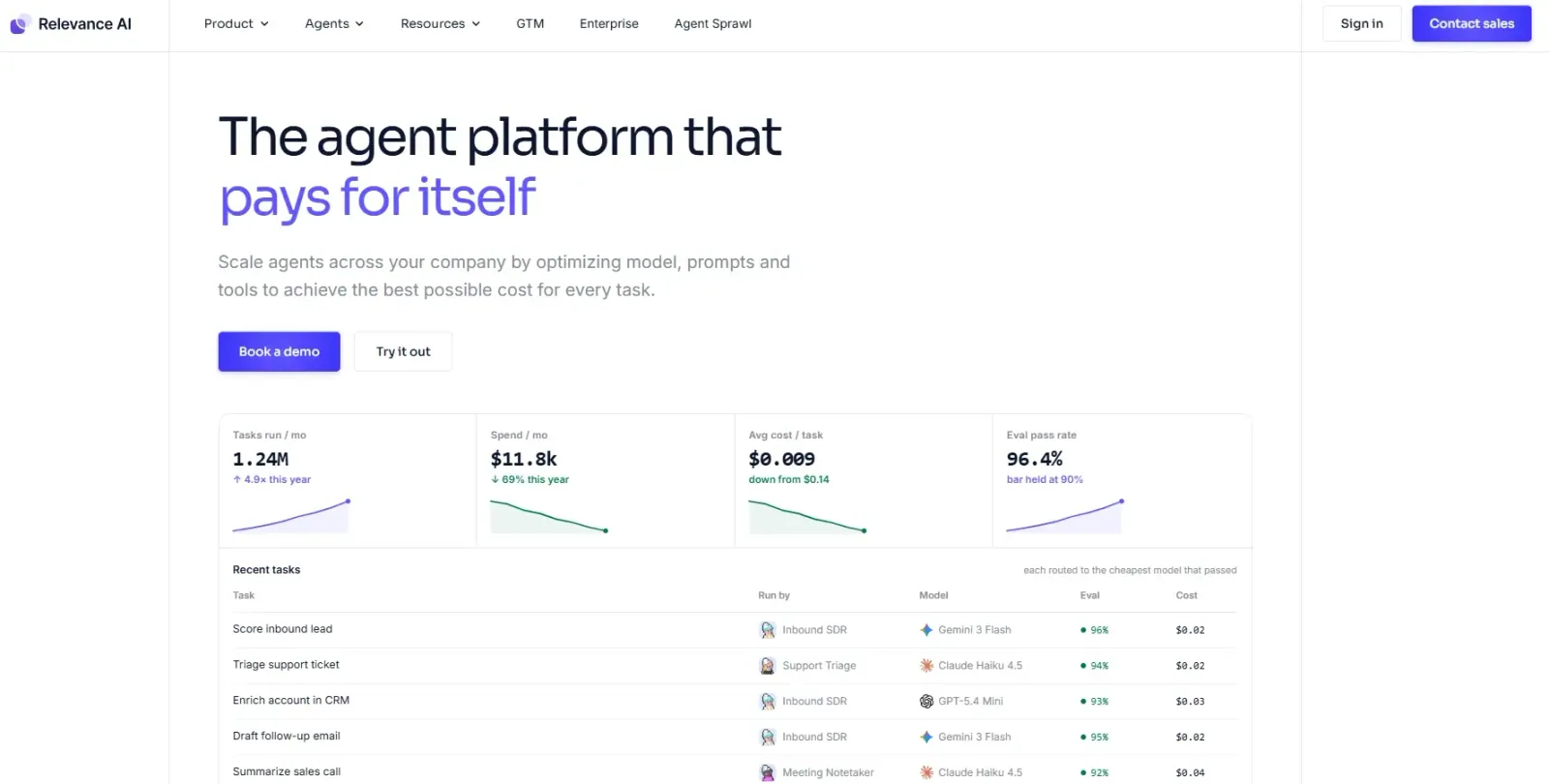Click the 'Recent tasks' heading
The image size is (1549, 784).
pyautogui.click(x=266, y=570)
